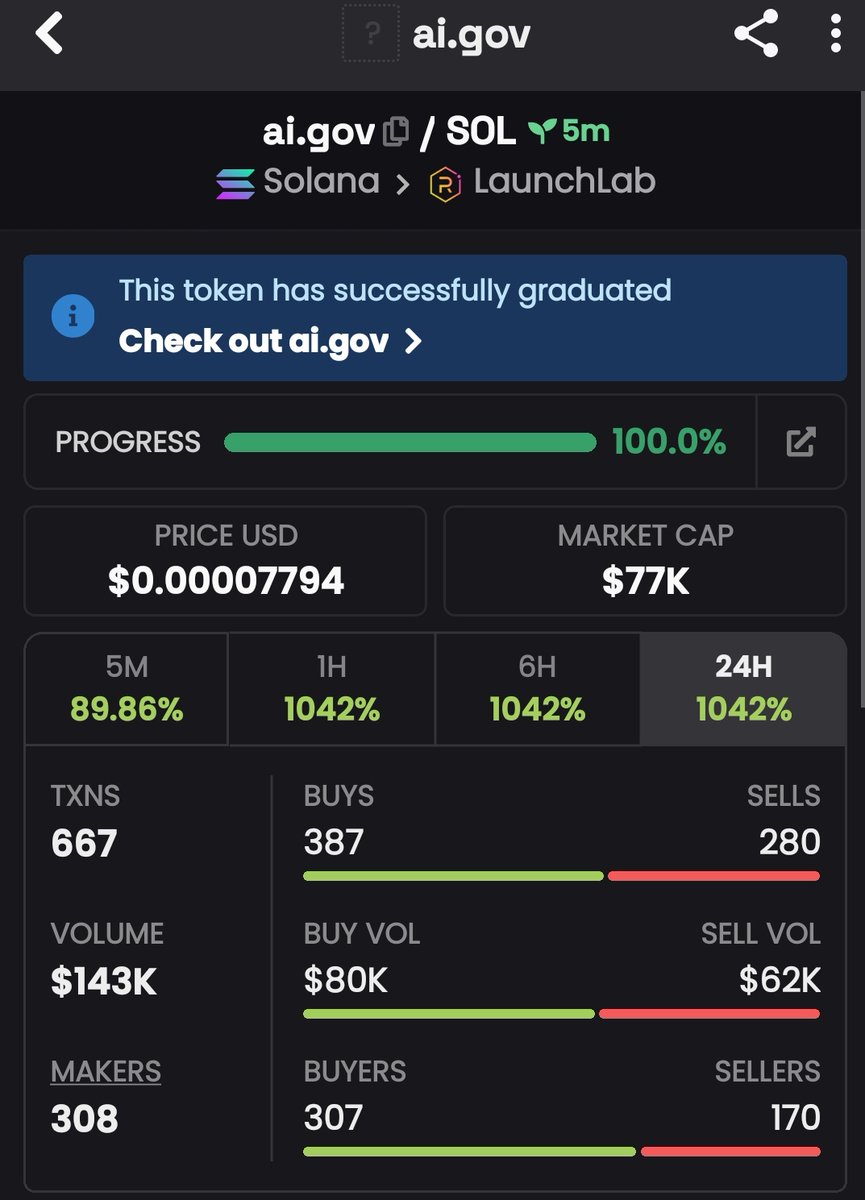The width and height of the screenshot is (865, 1200).
Task: Tap the 5m pair age label
Action: 586,131
